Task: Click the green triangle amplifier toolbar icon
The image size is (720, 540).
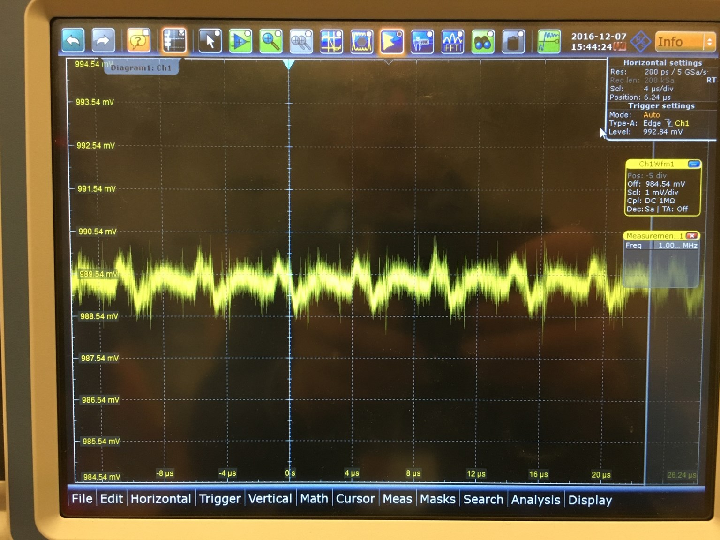Action: (x=241, y=41)
